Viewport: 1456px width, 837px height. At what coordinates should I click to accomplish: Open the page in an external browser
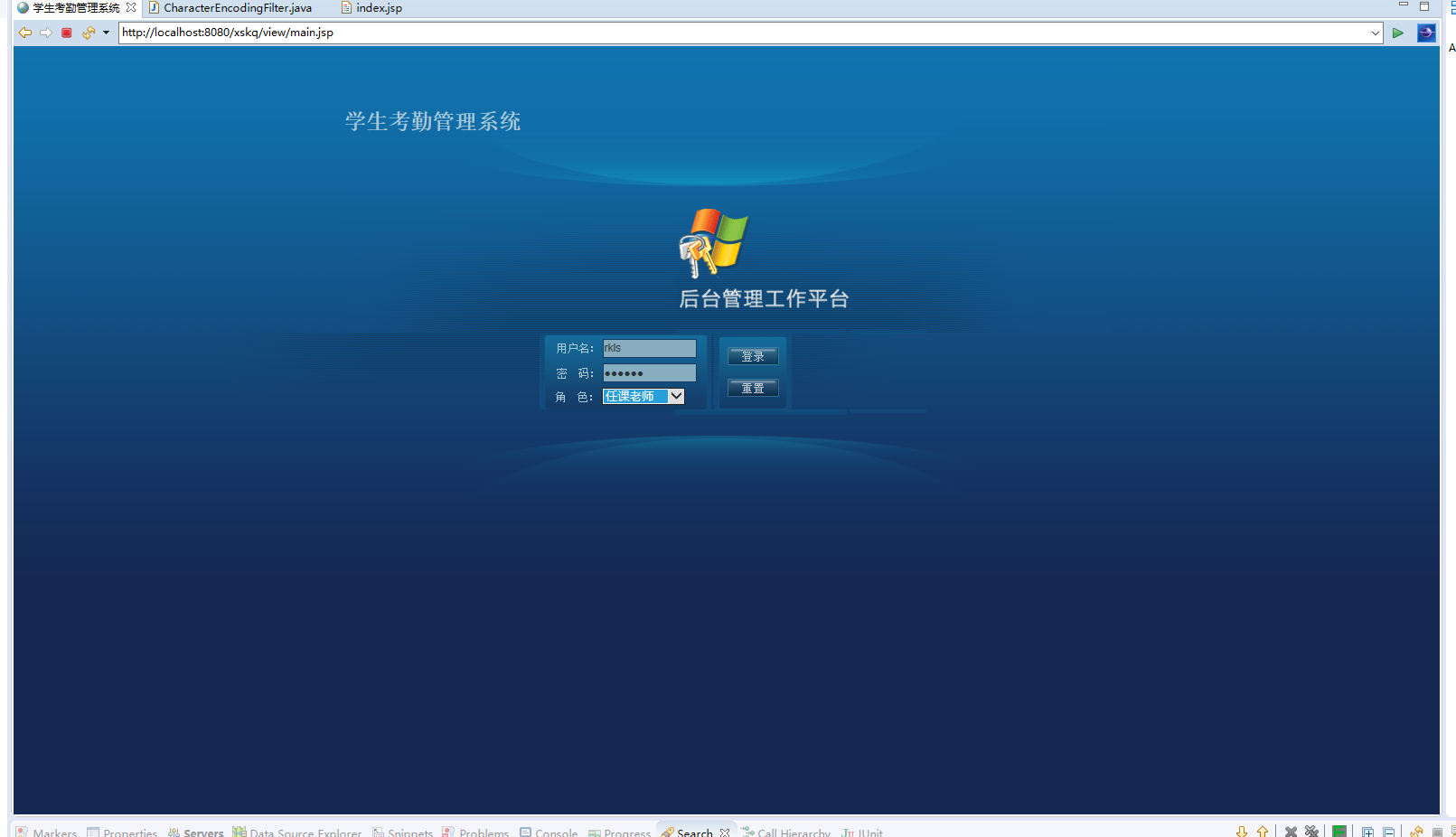pos(1426,33)
